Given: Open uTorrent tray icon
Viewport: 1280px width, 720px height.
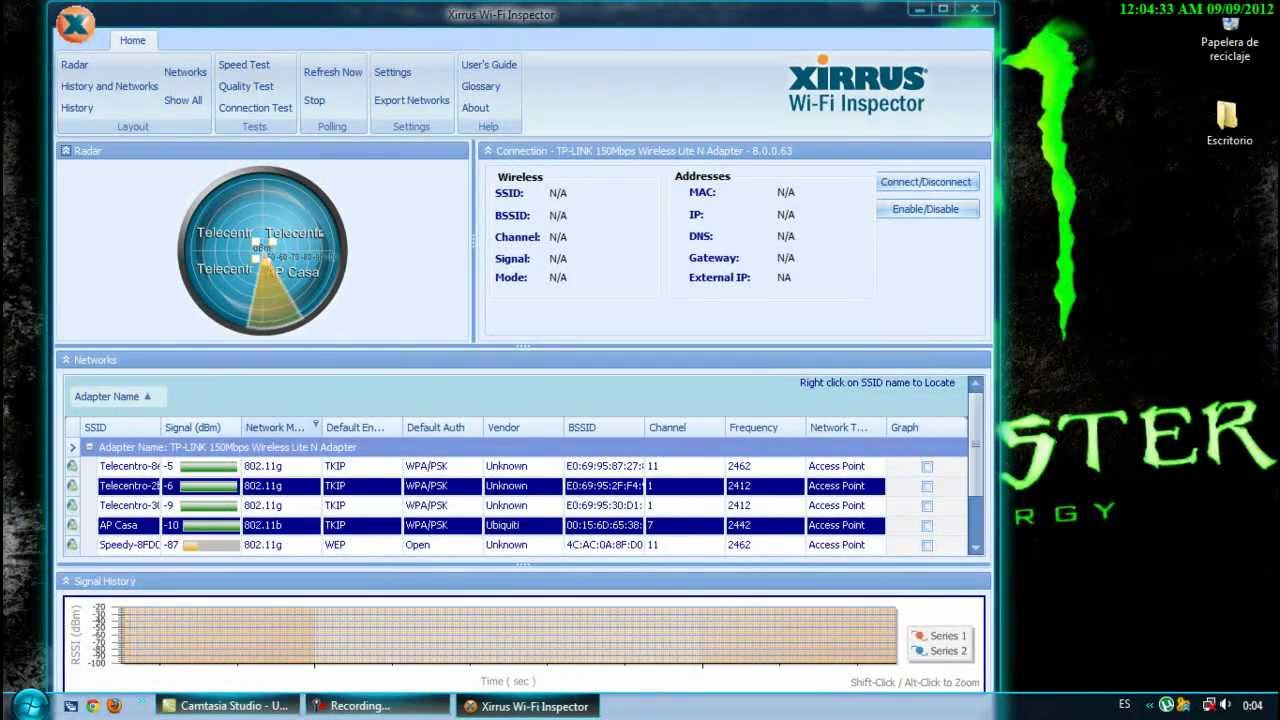Looking at the screenshot, I should 1166,705.
